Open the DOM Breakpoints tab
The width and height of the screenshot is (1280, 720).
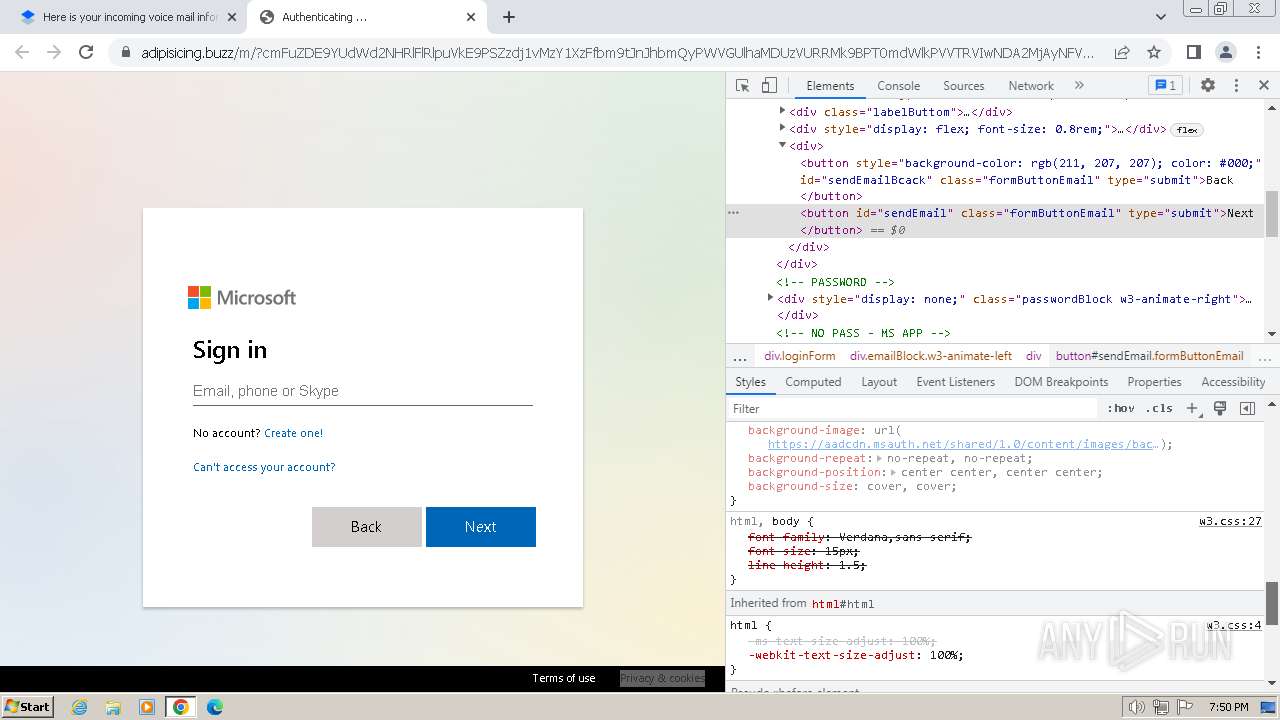coord(1061,382)
